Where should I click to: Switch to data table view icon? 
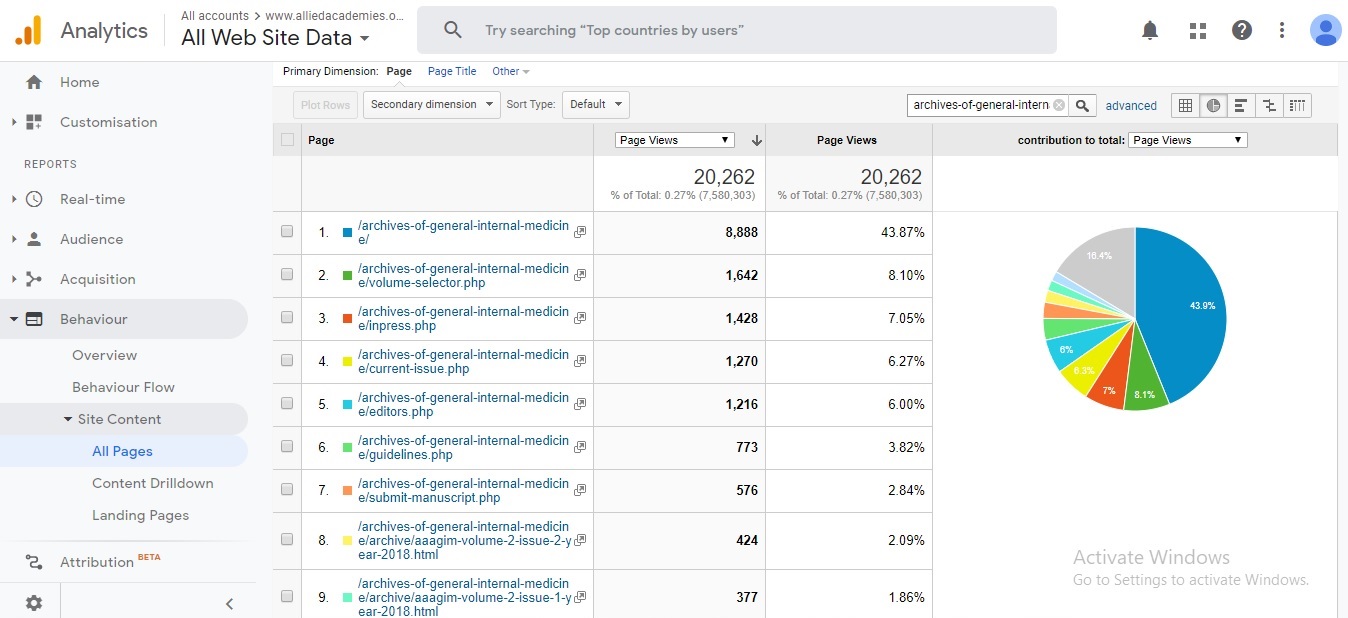pyautogui.click(x=1185, y=105)
